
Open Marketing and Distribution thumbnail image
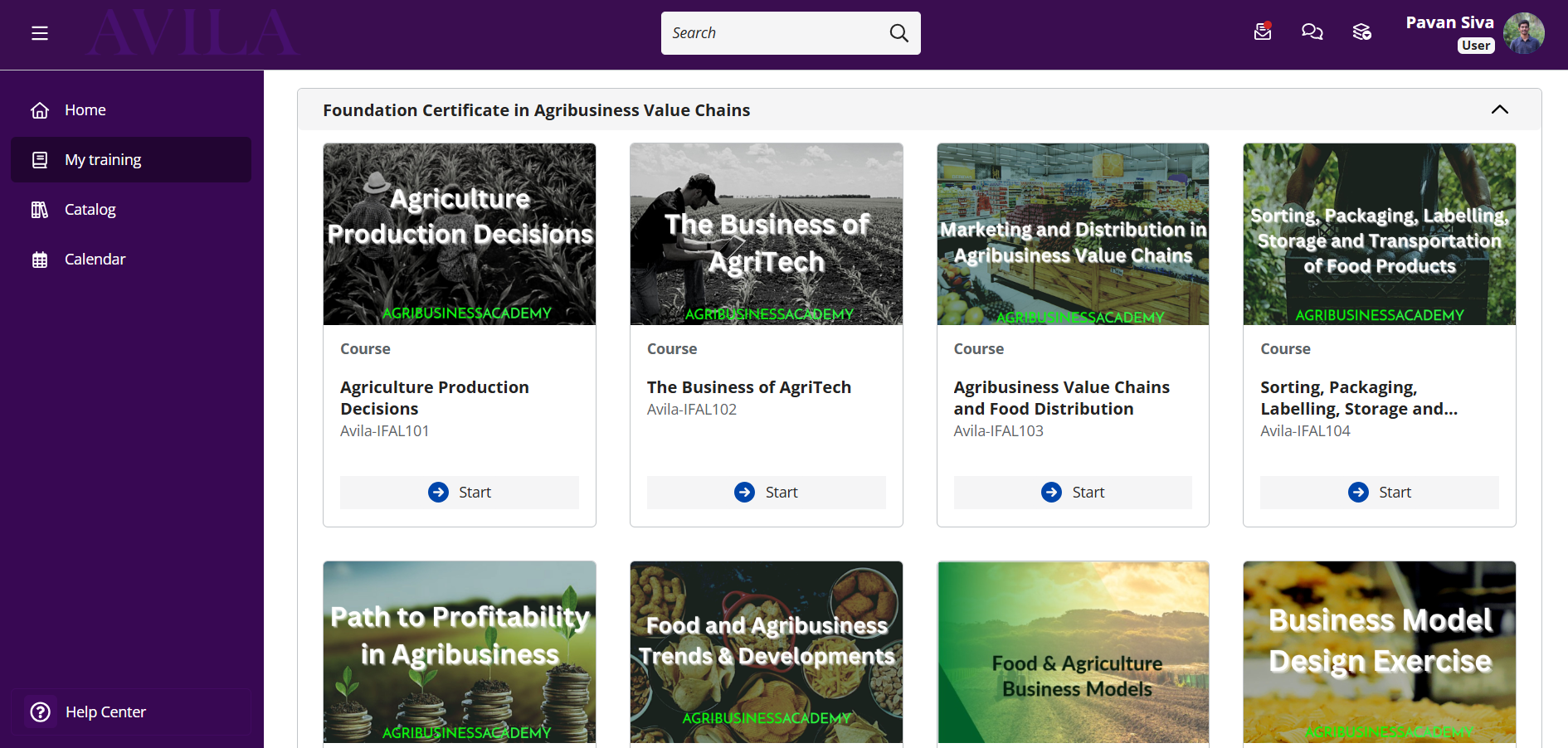click(1073, 234)
